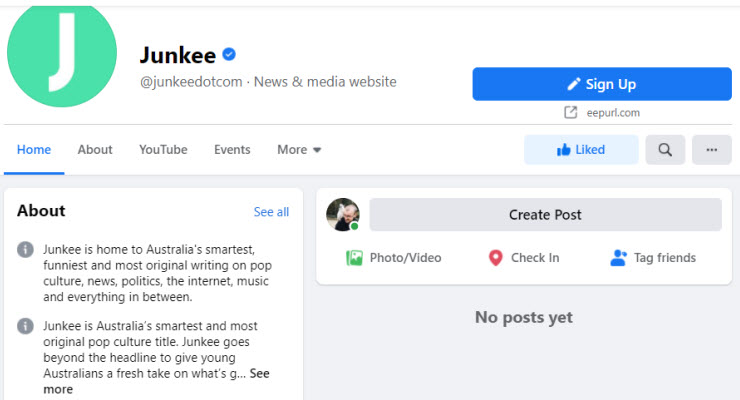Open the About tab
This screenshot has height=400, width=740.
click(x=95, y=150)
